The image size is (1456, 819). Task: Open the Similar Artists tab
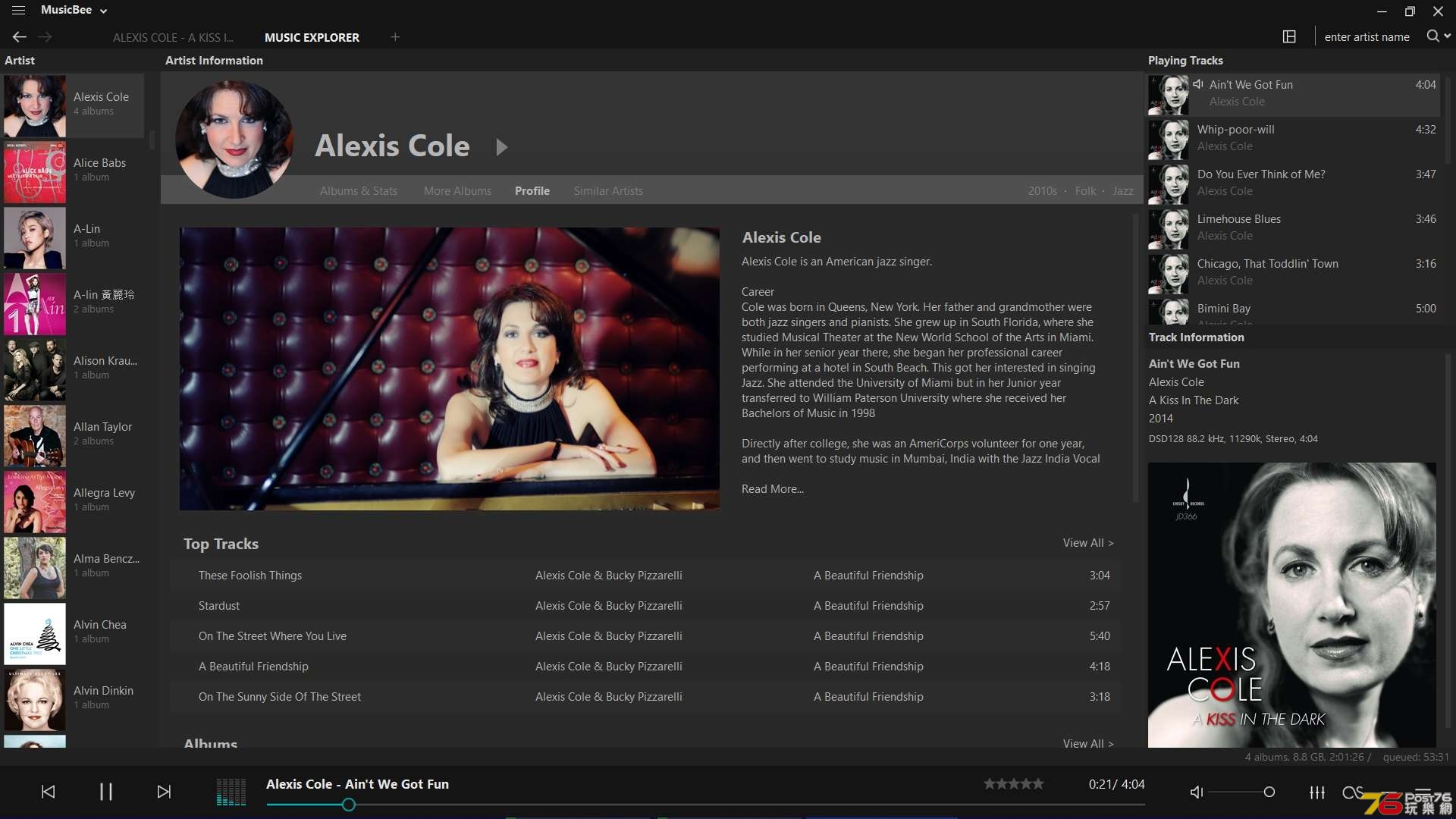point(608,191)
